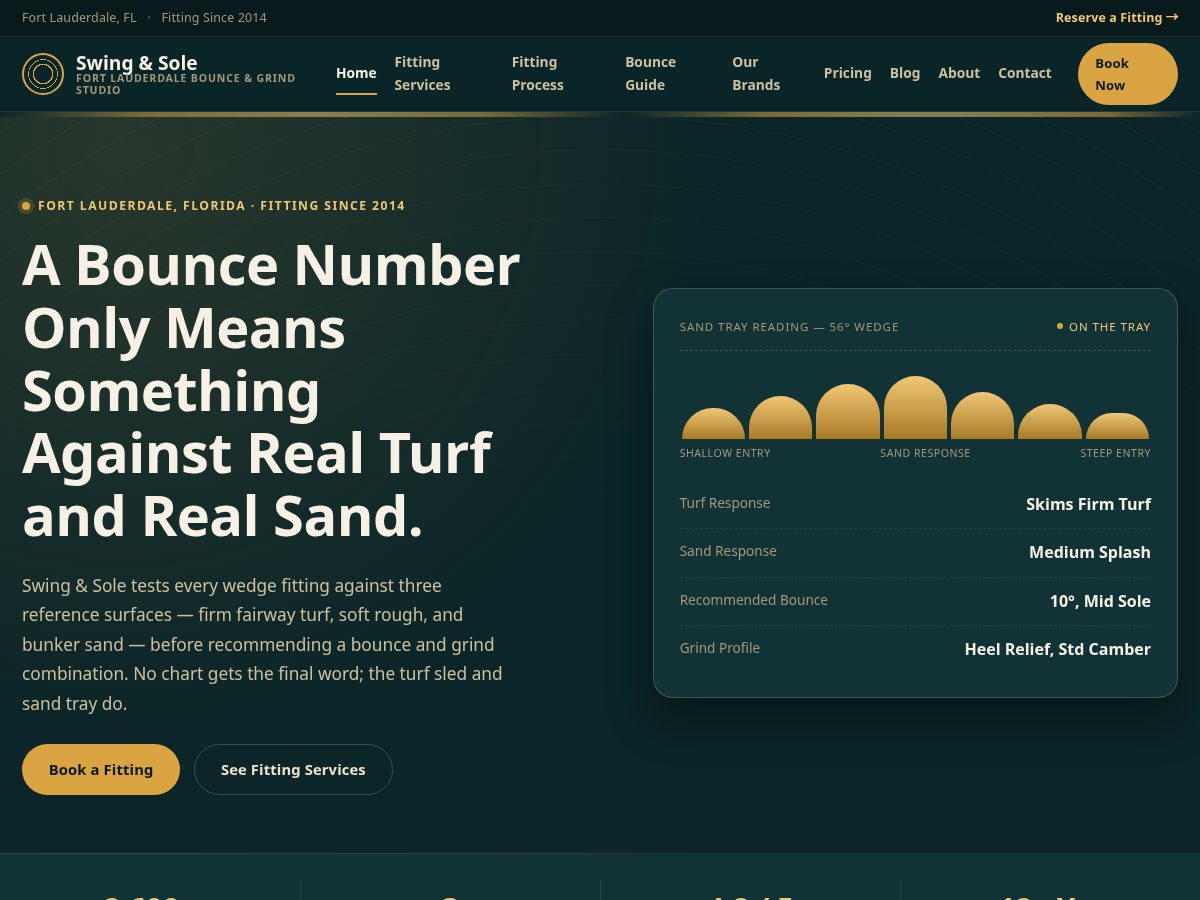Click the arrow in Reserve a Fitting

pyautogui.click(x=1172, y=17)
